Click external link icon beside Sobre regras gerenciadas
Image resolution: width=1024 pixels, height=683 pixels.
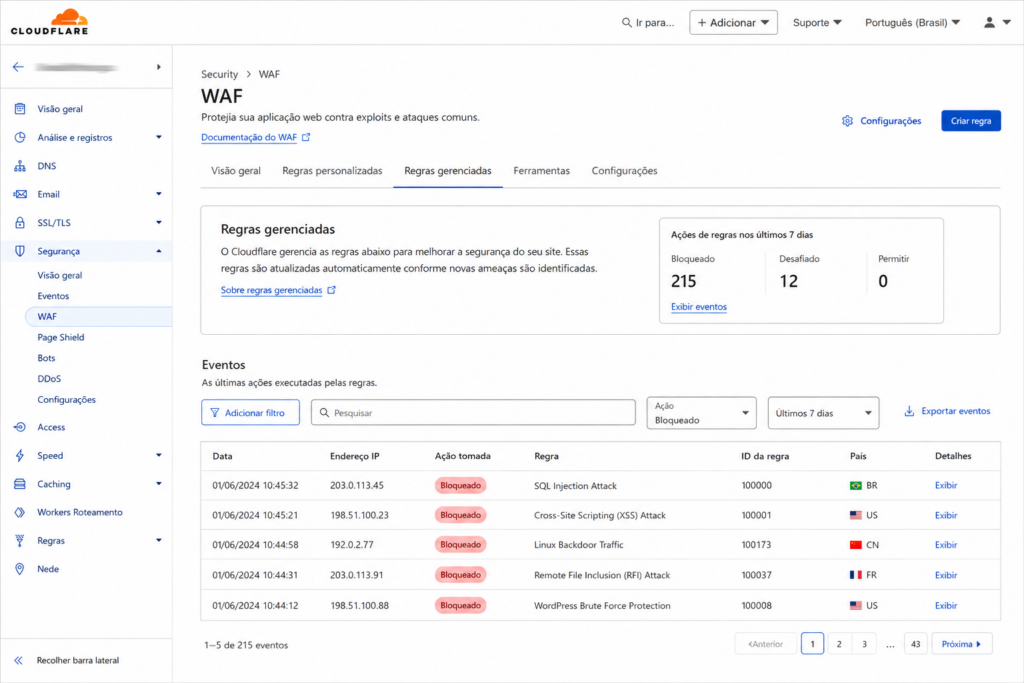click(332, 290)
